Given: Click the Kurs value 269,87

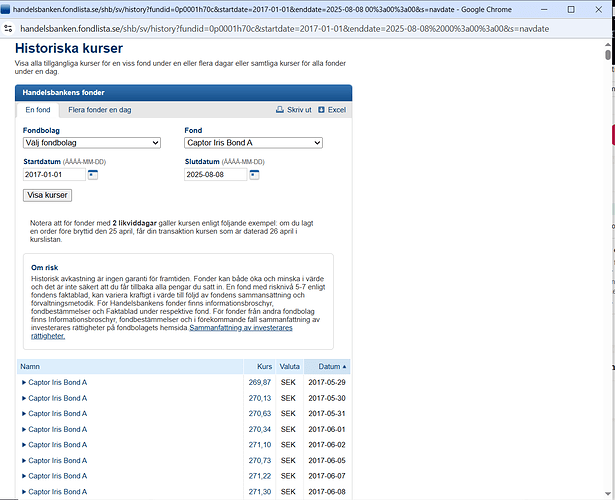Looking at the screenshot, I should pos(260,382).
